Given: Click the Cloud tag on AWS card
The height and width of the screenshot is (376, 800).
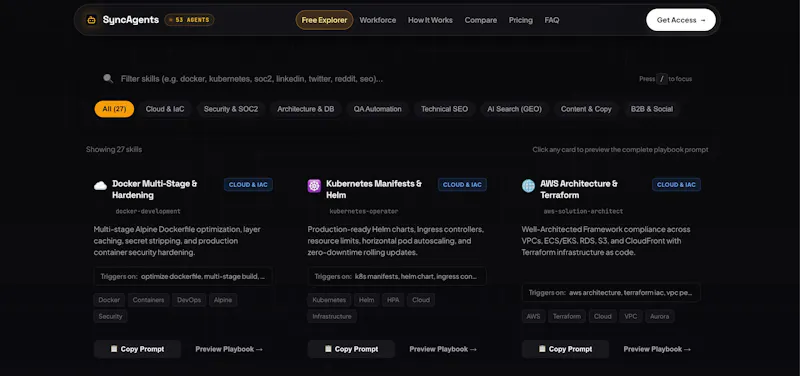Looking at the screenshot, I should (x=603, y=316).
